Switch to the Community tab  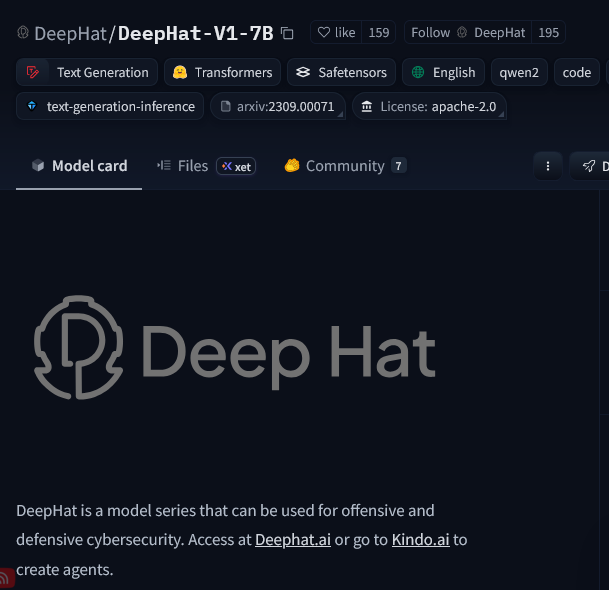click(345, 166)
